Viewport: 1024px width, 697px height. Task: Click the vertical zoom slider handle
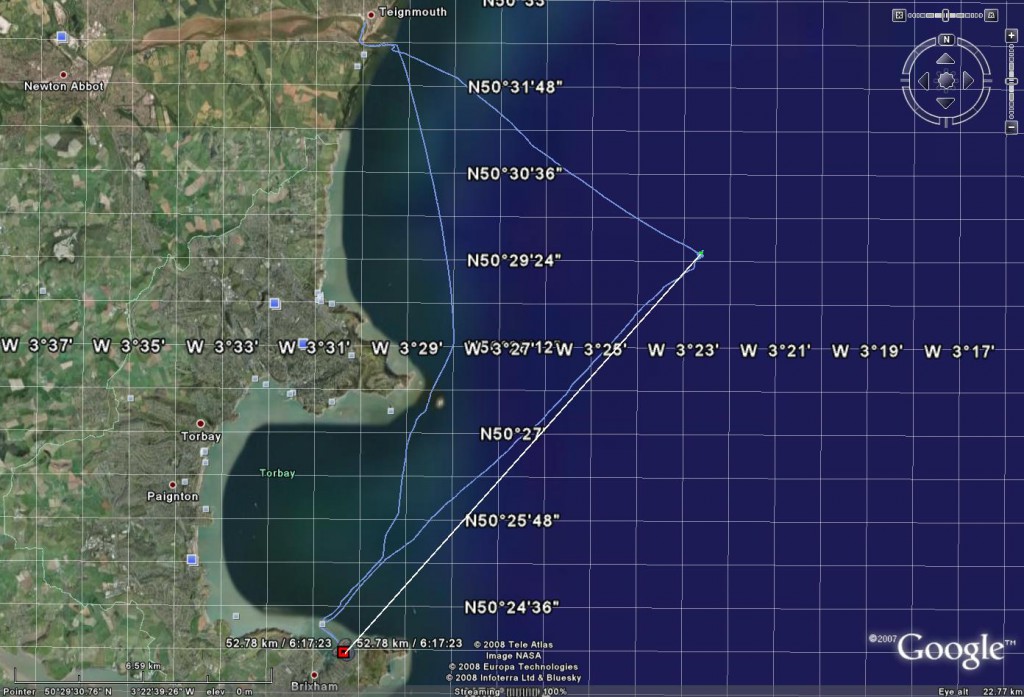(x=1012, y=82)
